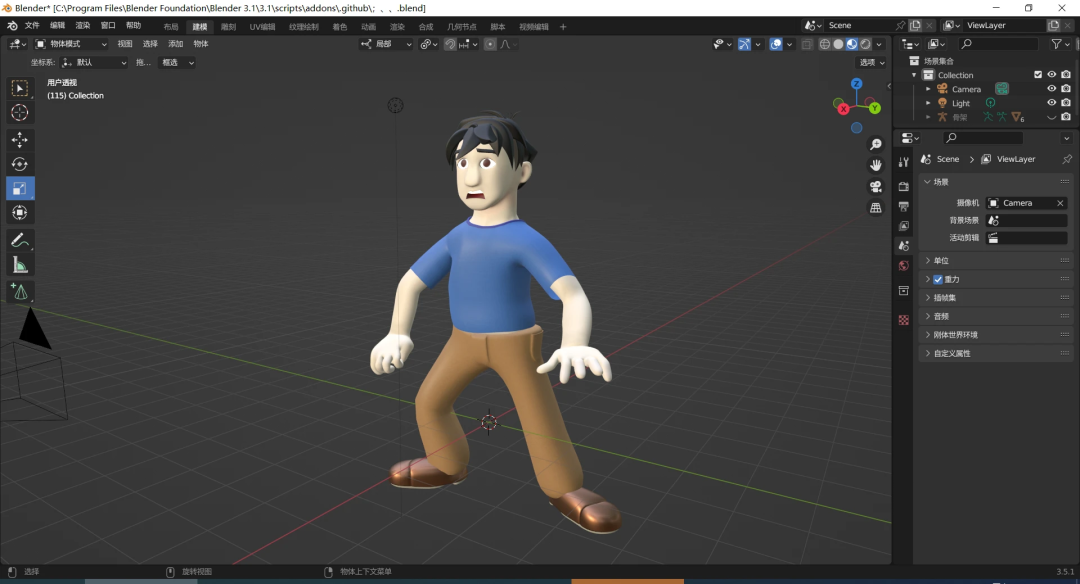Open the 物体模式 object mode dropdown

point(72,44)
